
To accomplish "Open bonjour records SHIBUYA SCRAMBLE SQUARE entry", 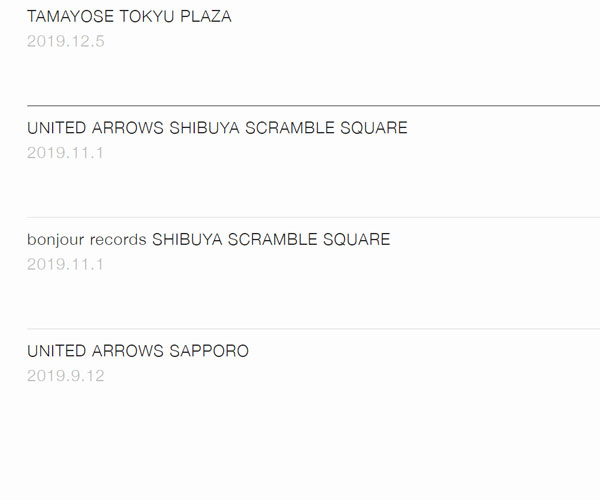I will pos(208,240).
